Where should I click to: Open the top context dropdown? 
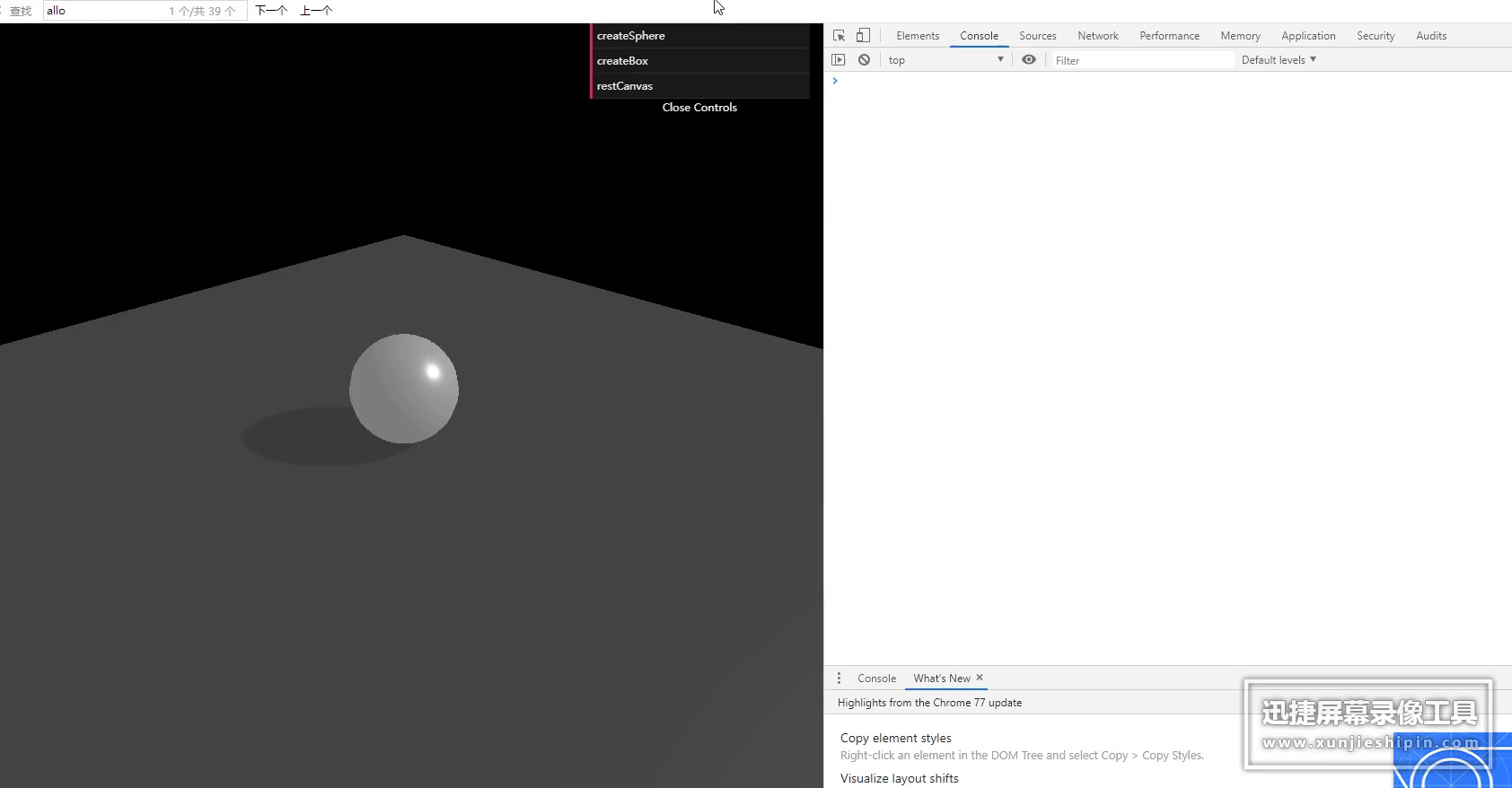click(x=946, y=60)
